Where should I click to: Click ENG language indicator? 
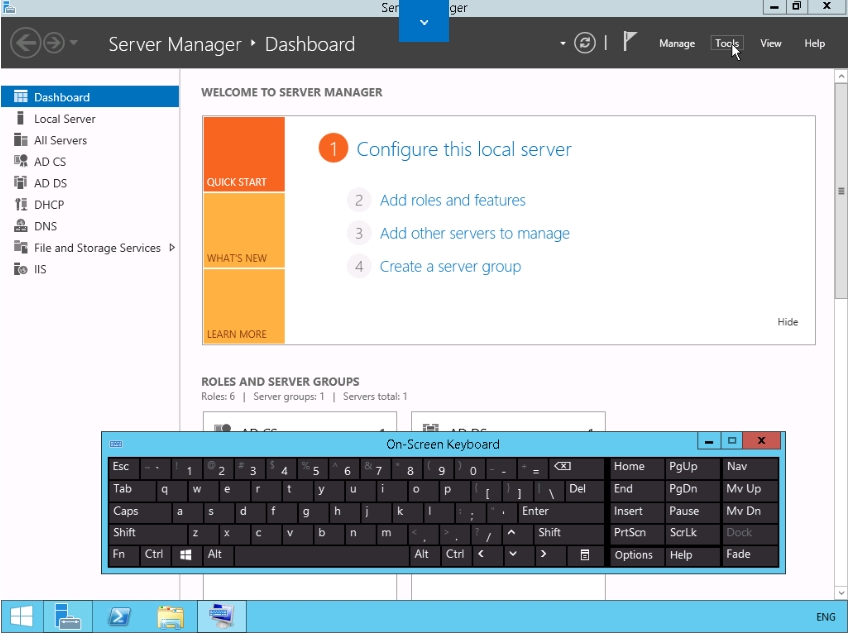(825, 617)
